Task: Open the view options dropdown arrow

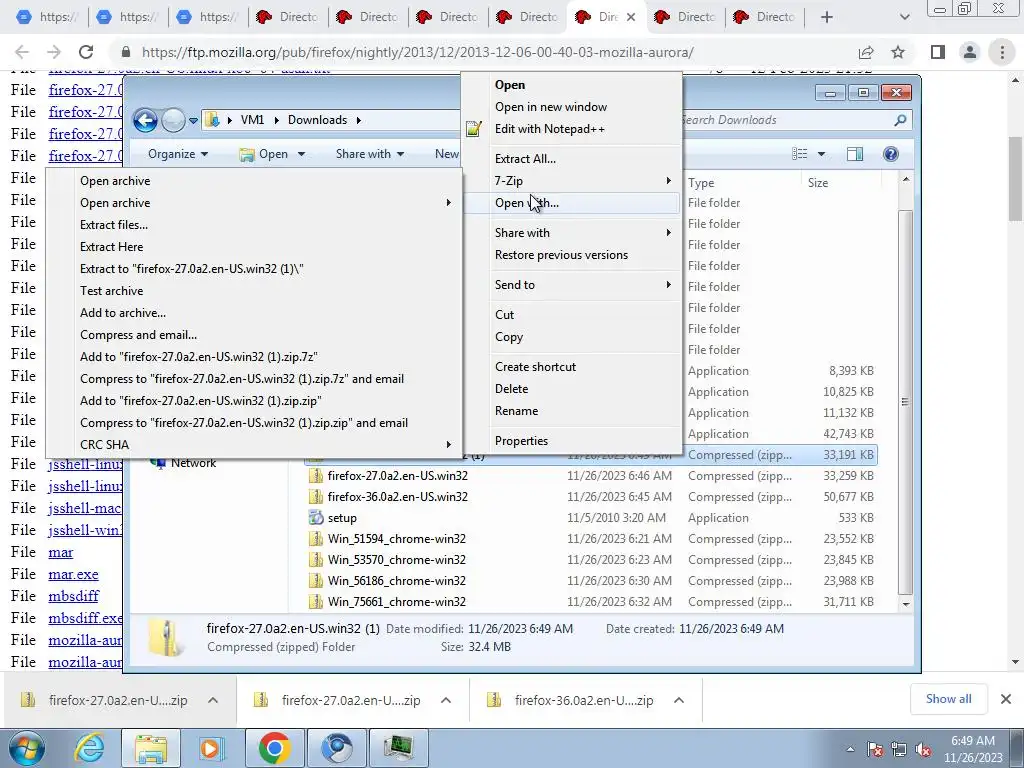Action: 821,154
